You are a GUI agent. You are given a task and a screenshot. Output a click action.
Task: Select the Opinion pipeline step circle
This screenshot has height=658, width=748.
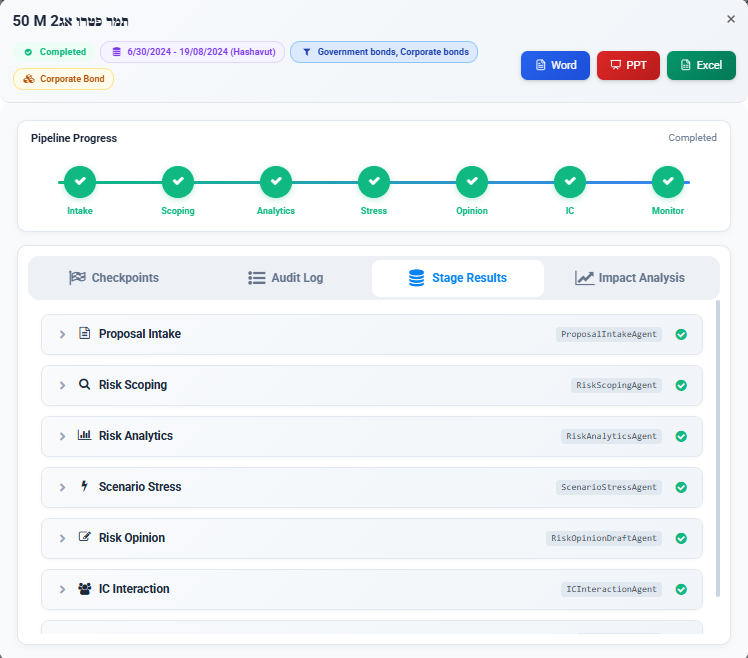click(472, 182)
